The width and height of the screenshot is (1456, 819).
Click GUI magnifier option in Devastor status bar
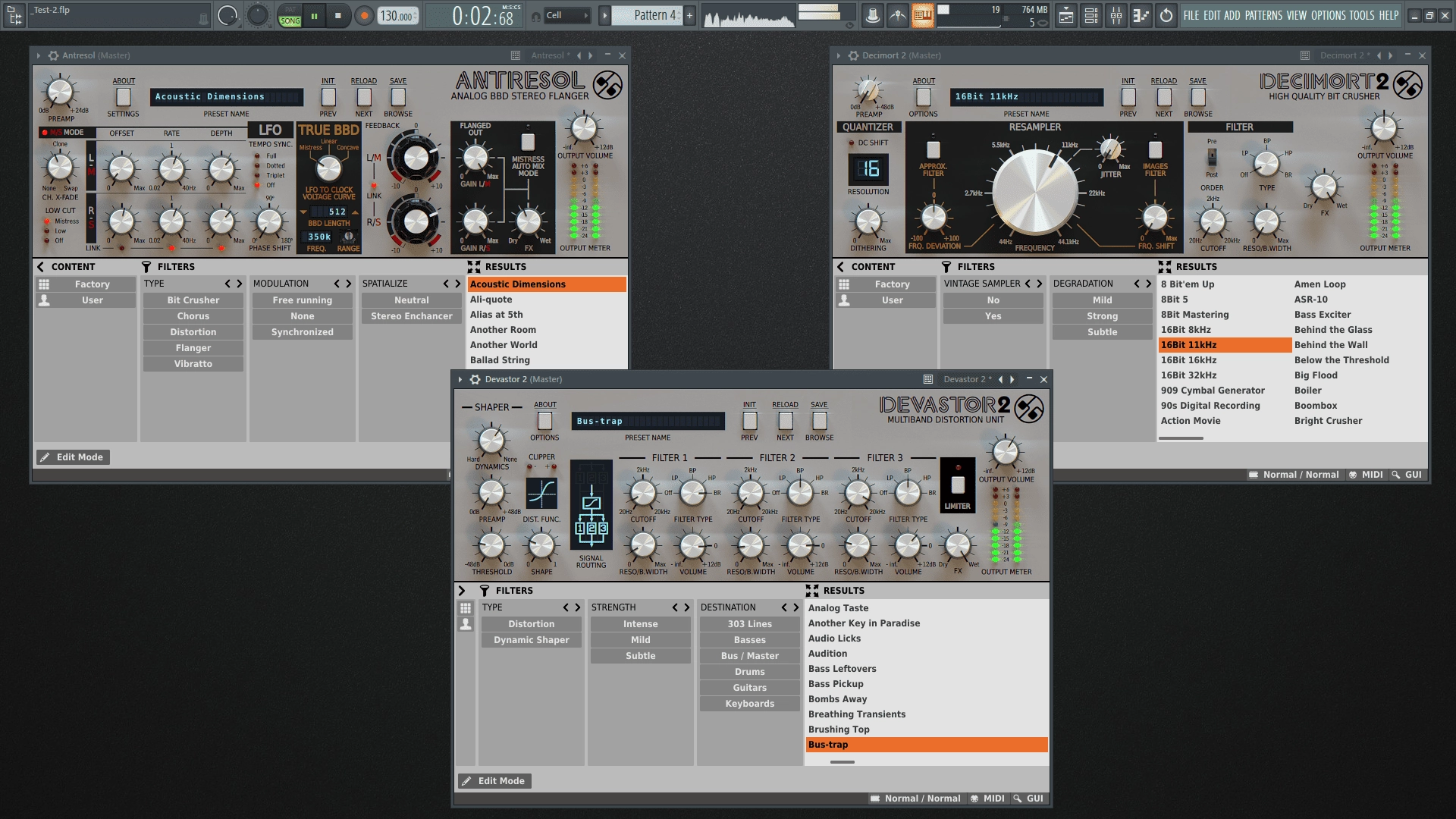click(x=1028, y=799)
